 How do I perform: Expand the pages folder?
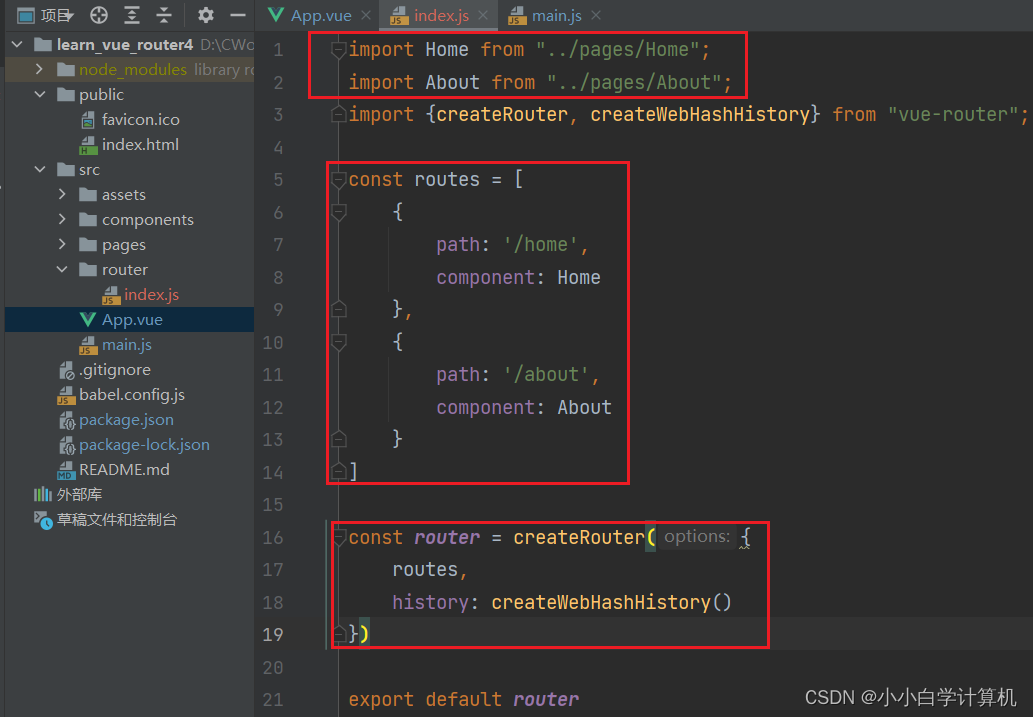(63, 244)
